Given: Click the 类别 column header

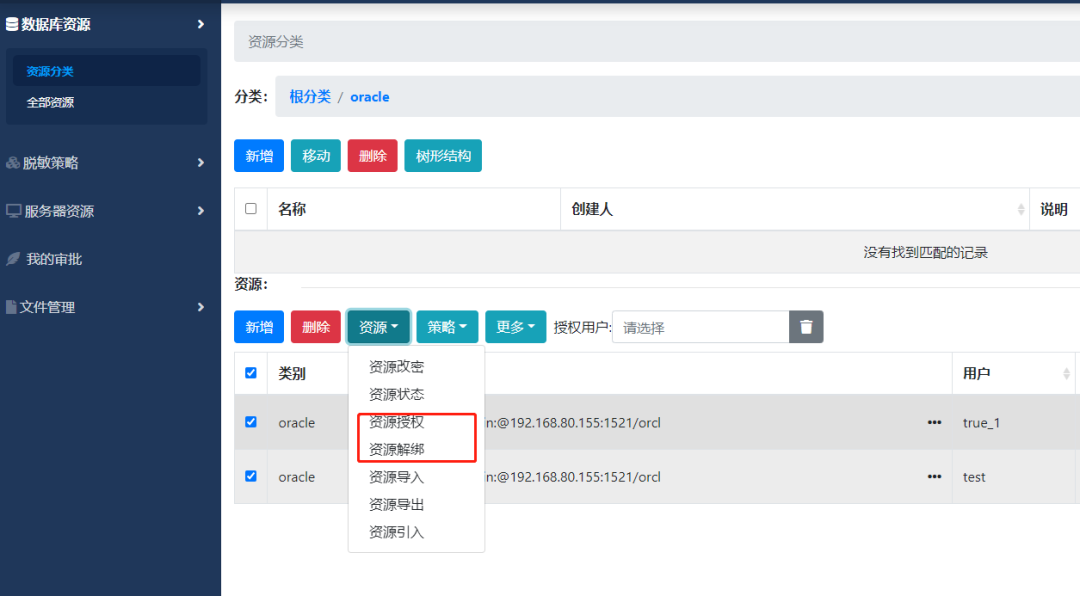Looking at the screenshot, I should [x=292, y=373].
